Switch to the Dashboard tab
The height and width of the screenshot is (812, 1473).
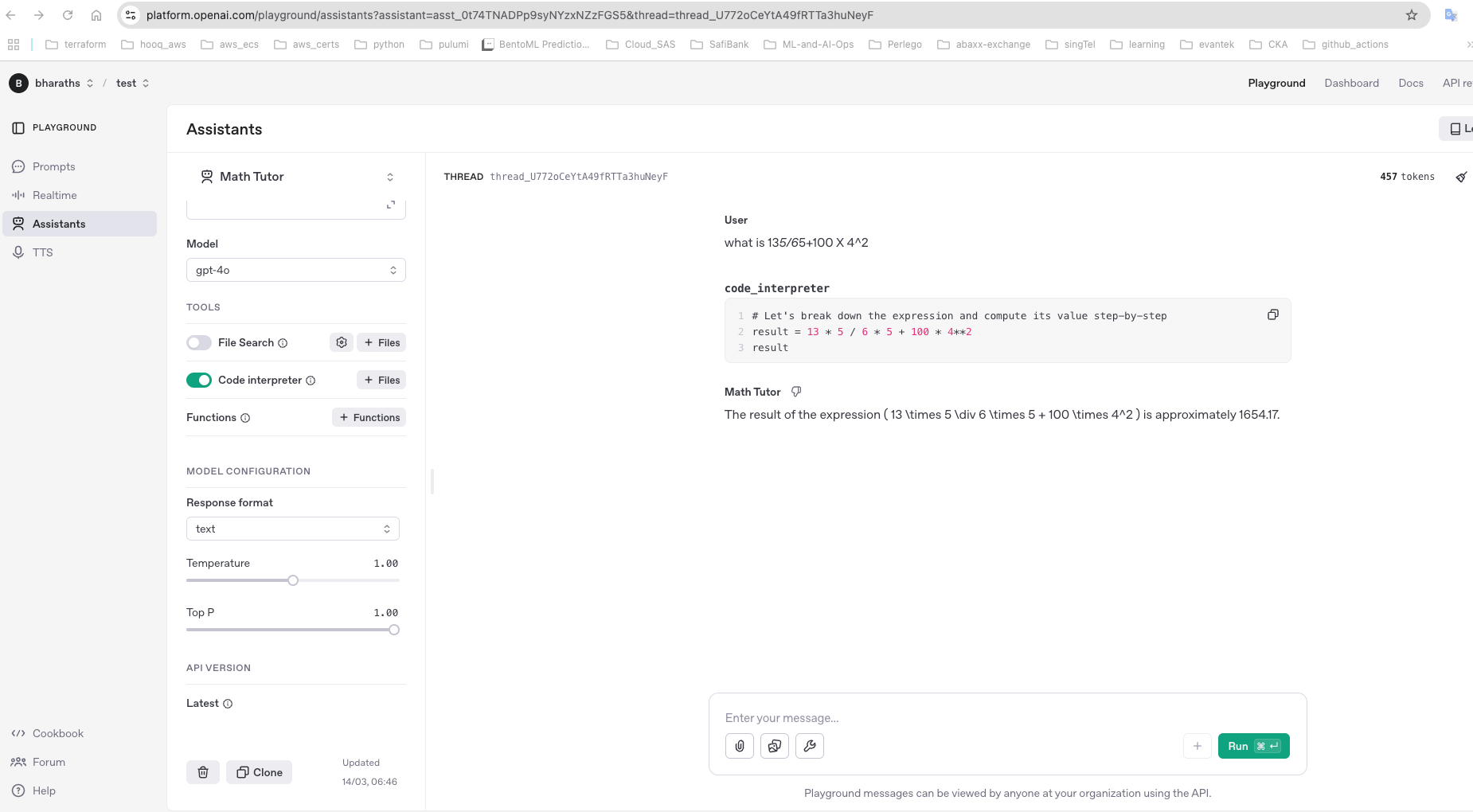tap(1351, 83)
